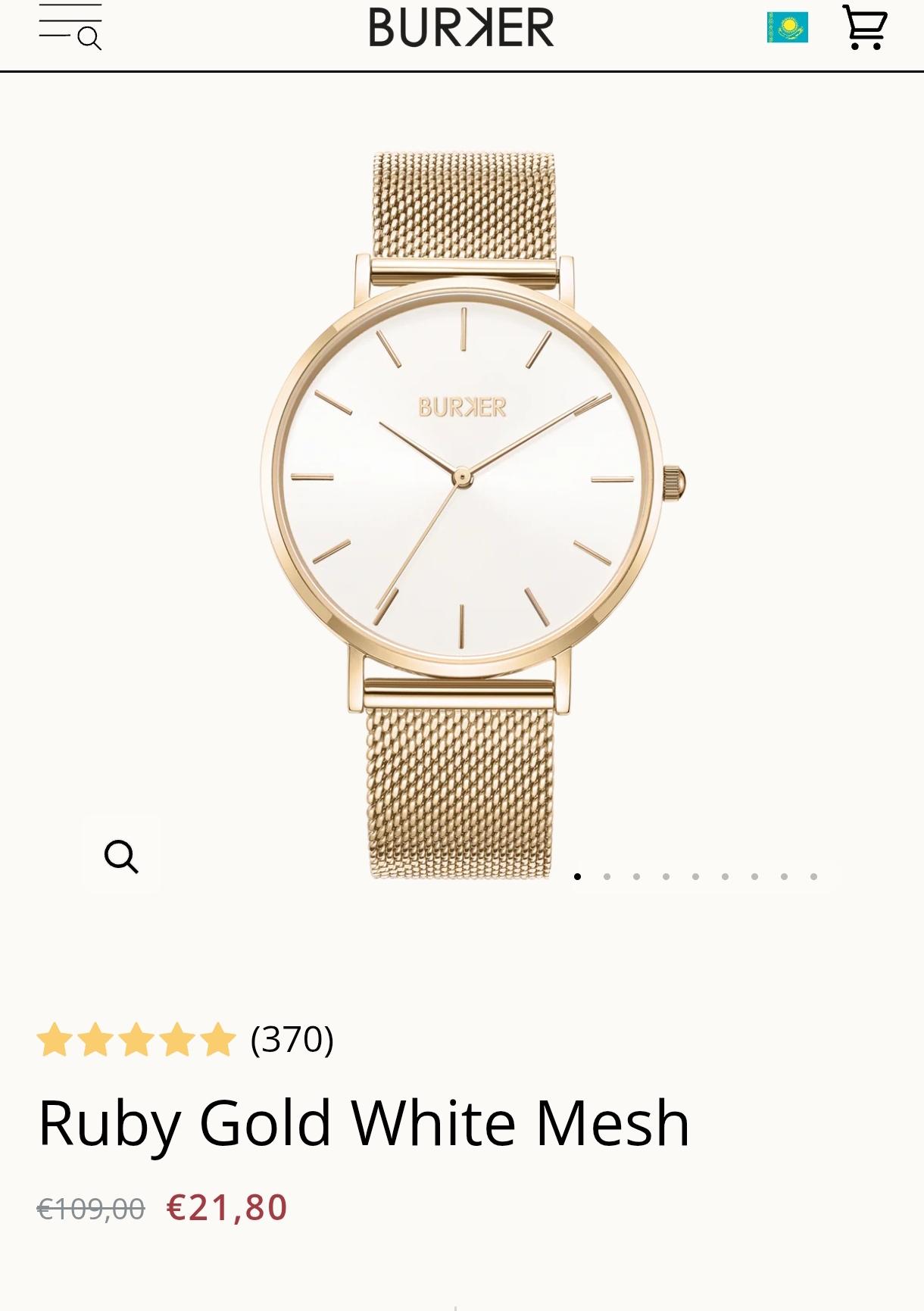Open the five-star rating reviews
The width and height of the screenshot is (924, 1311).
click(x=137, y=1039)
